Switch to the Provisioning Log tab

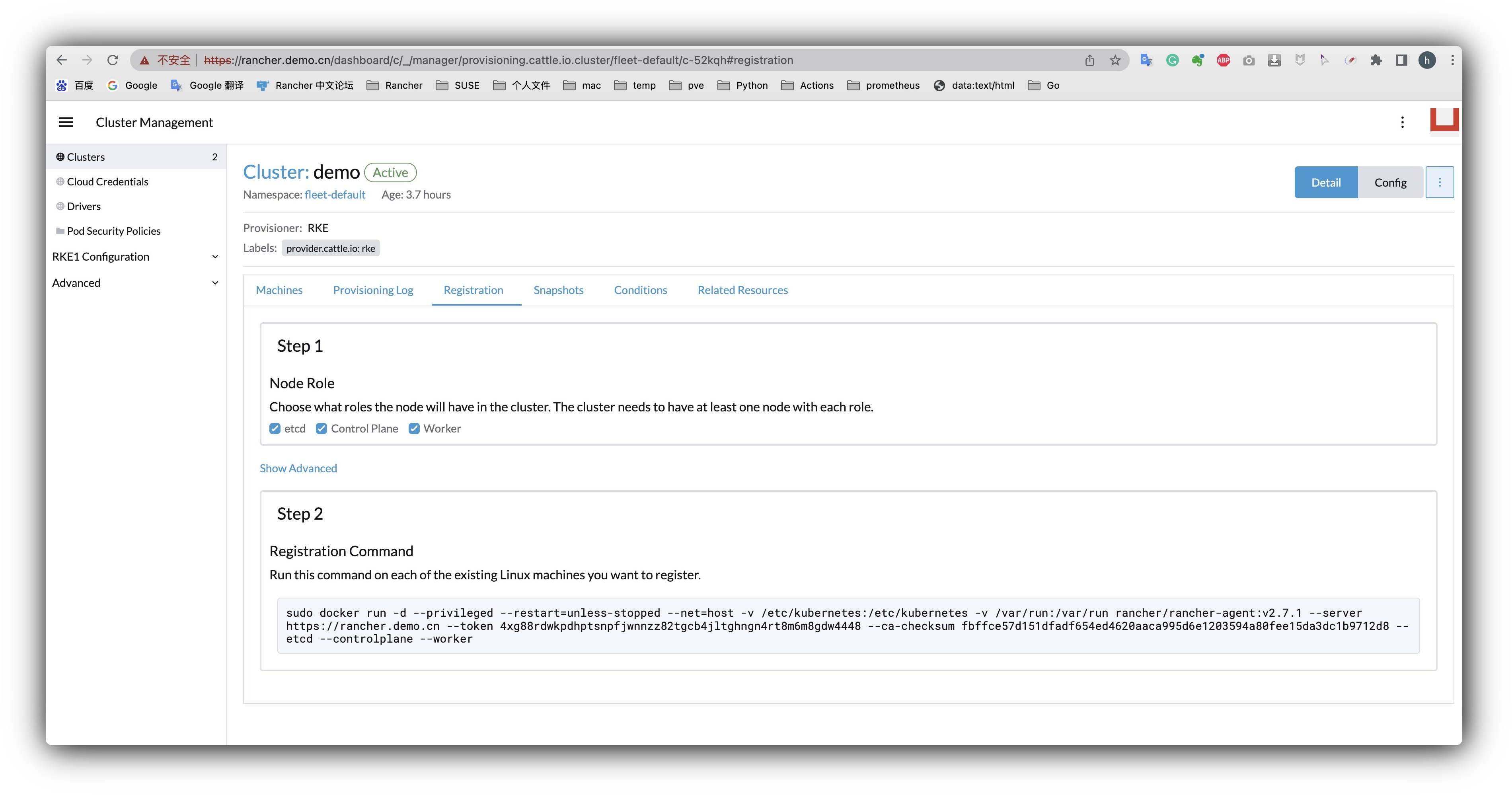tap(373, 290)
